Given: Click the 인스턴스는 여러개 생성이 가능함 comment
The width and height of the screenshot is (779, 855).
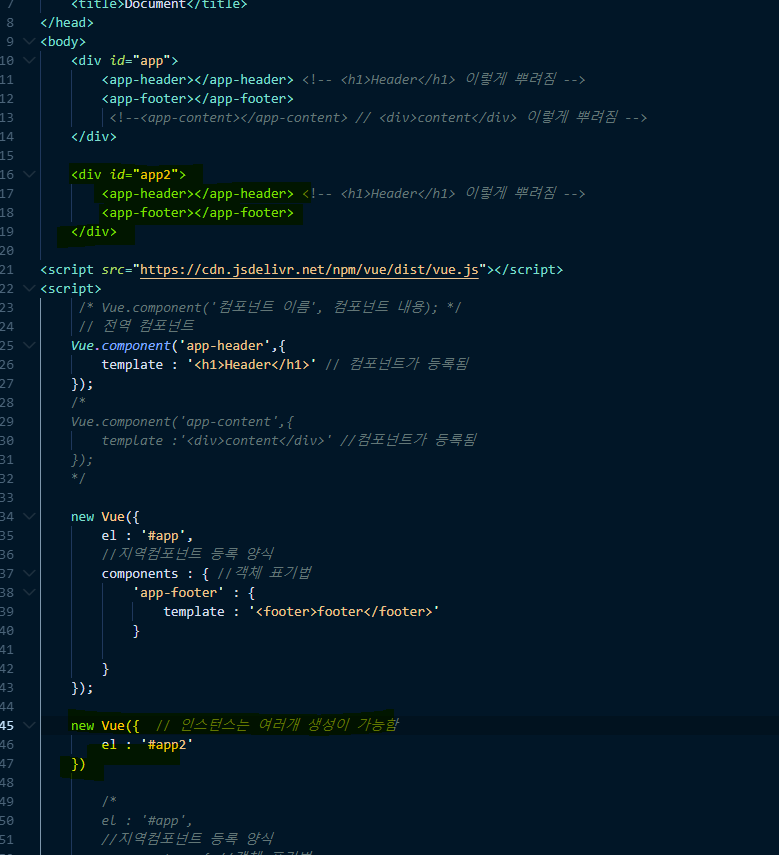Looking at the screenshot, I should (289, 725).
